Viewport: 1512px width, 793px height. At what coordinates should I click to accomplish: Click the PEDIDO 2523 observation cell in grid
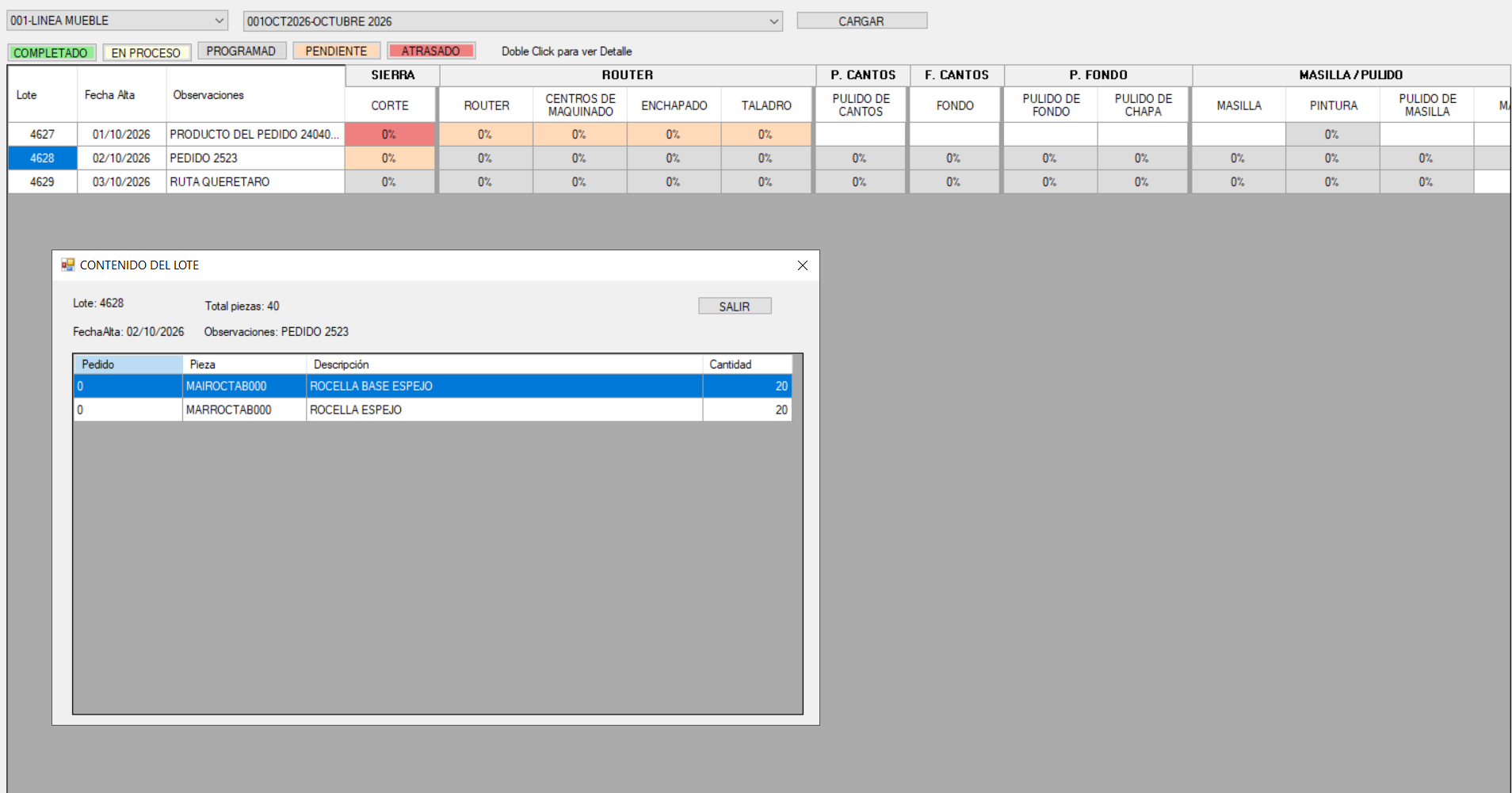[255, 158]
